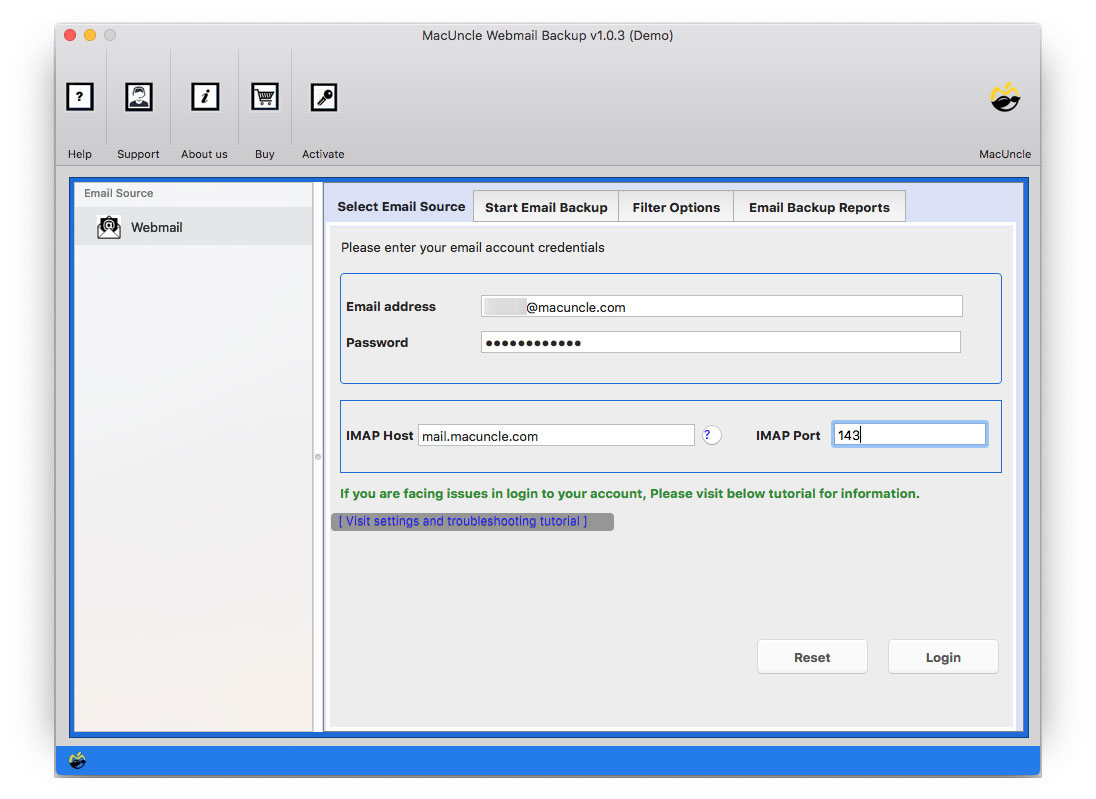
Task: Switch to the Start Email Backup tab
Action: (x=545, y=206)
